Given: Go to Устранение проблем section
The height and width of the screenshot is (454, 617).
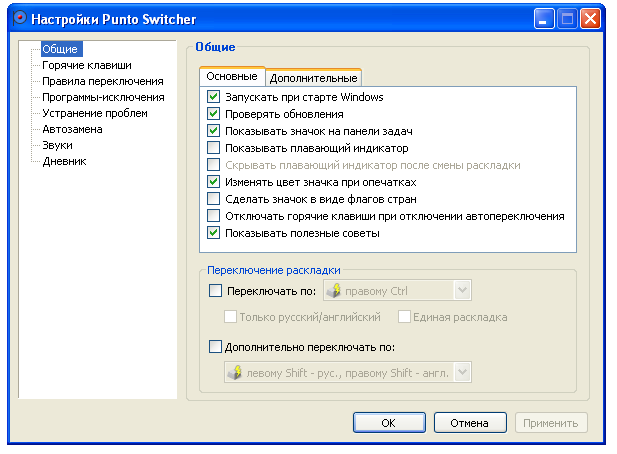Looking at the screenshot, I should click(95, 113).
